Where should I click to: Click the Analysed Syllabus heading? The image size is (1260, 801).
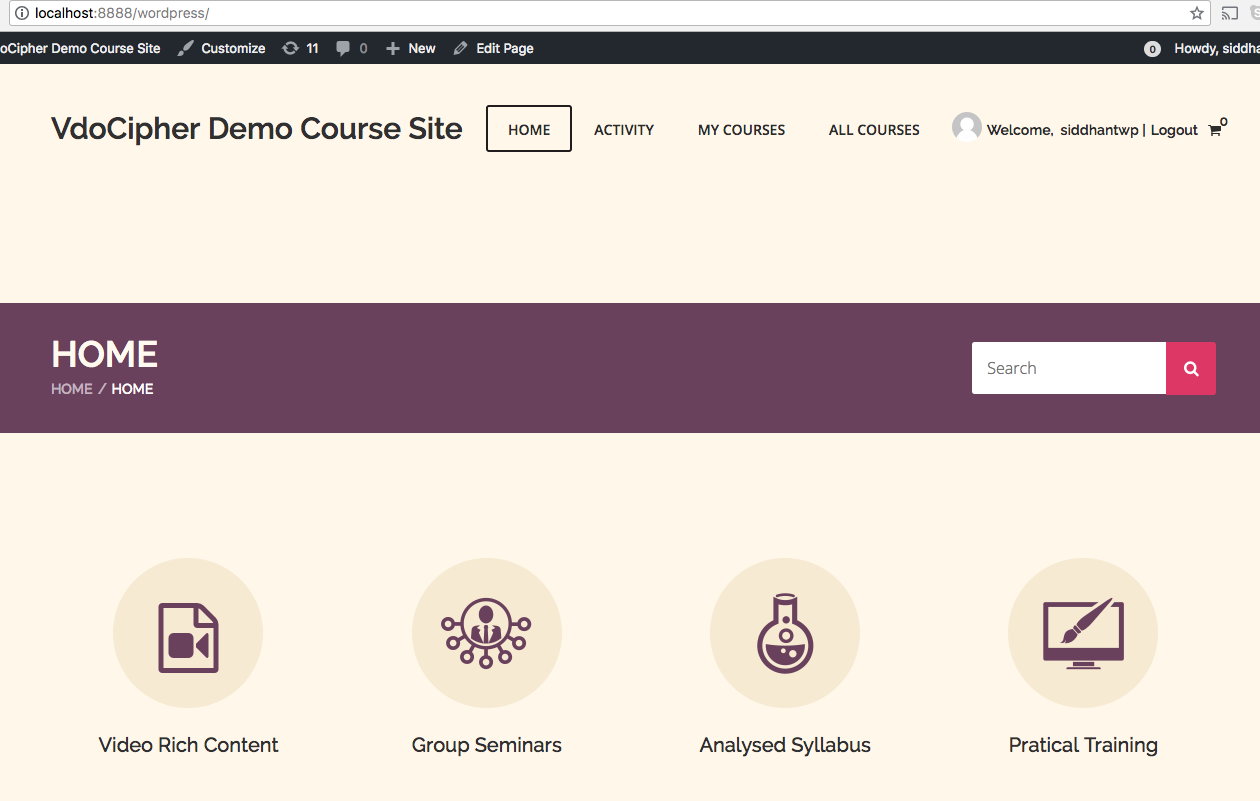coord(785,745)
